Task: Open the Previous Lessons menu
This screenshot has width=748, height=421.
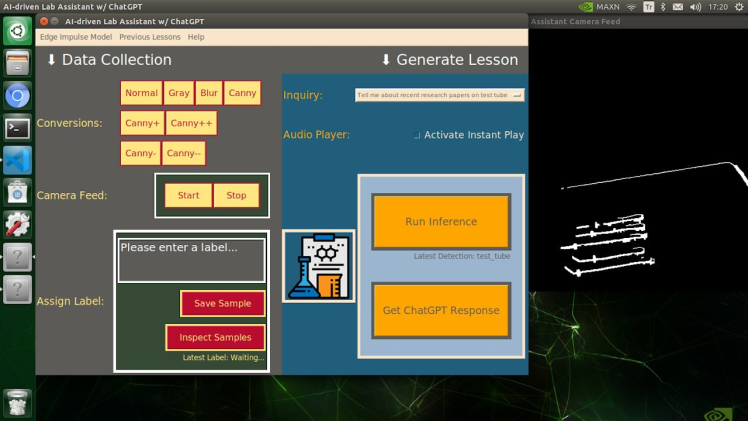Action: pyautogui.click(x=150, y=37)
